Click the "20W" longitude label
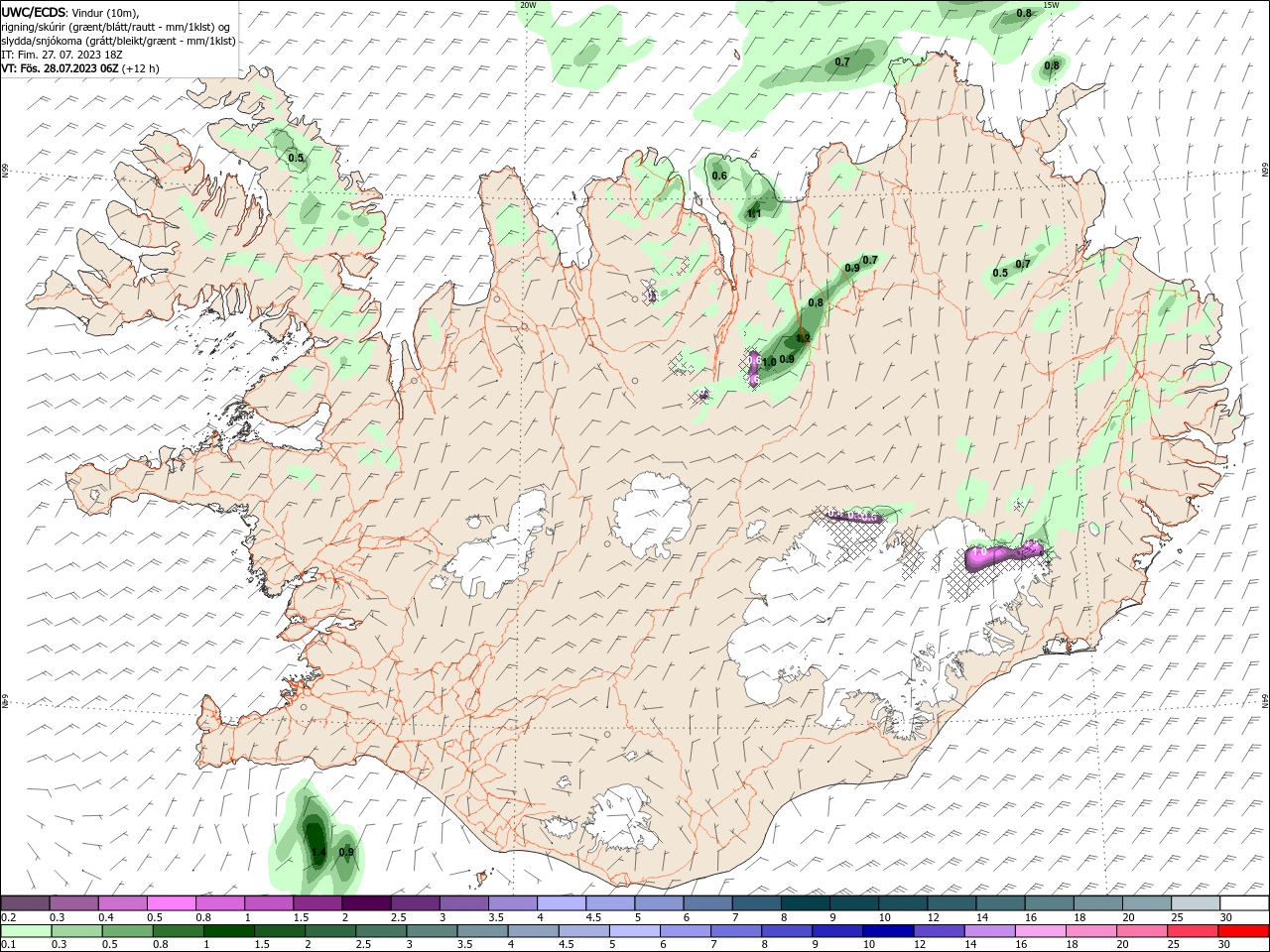Screen dimensions: 1270x952 528,5
